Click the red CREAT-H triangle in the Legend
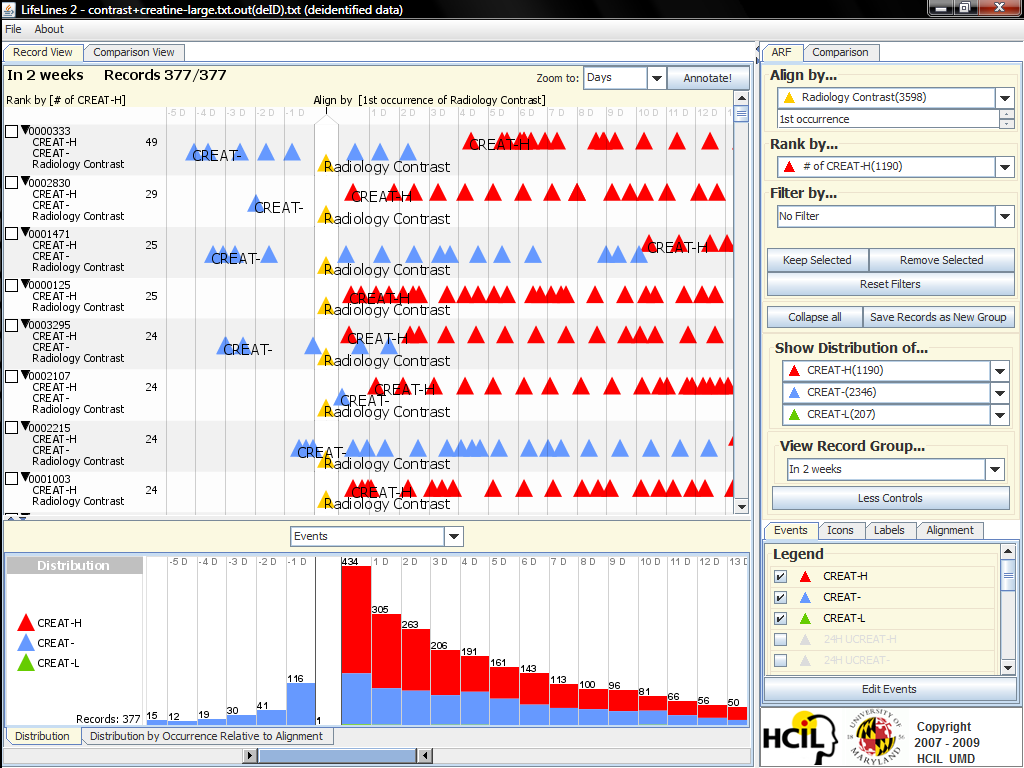The image size is (1024, 768). pyautogui.click(x=805, y=577)
